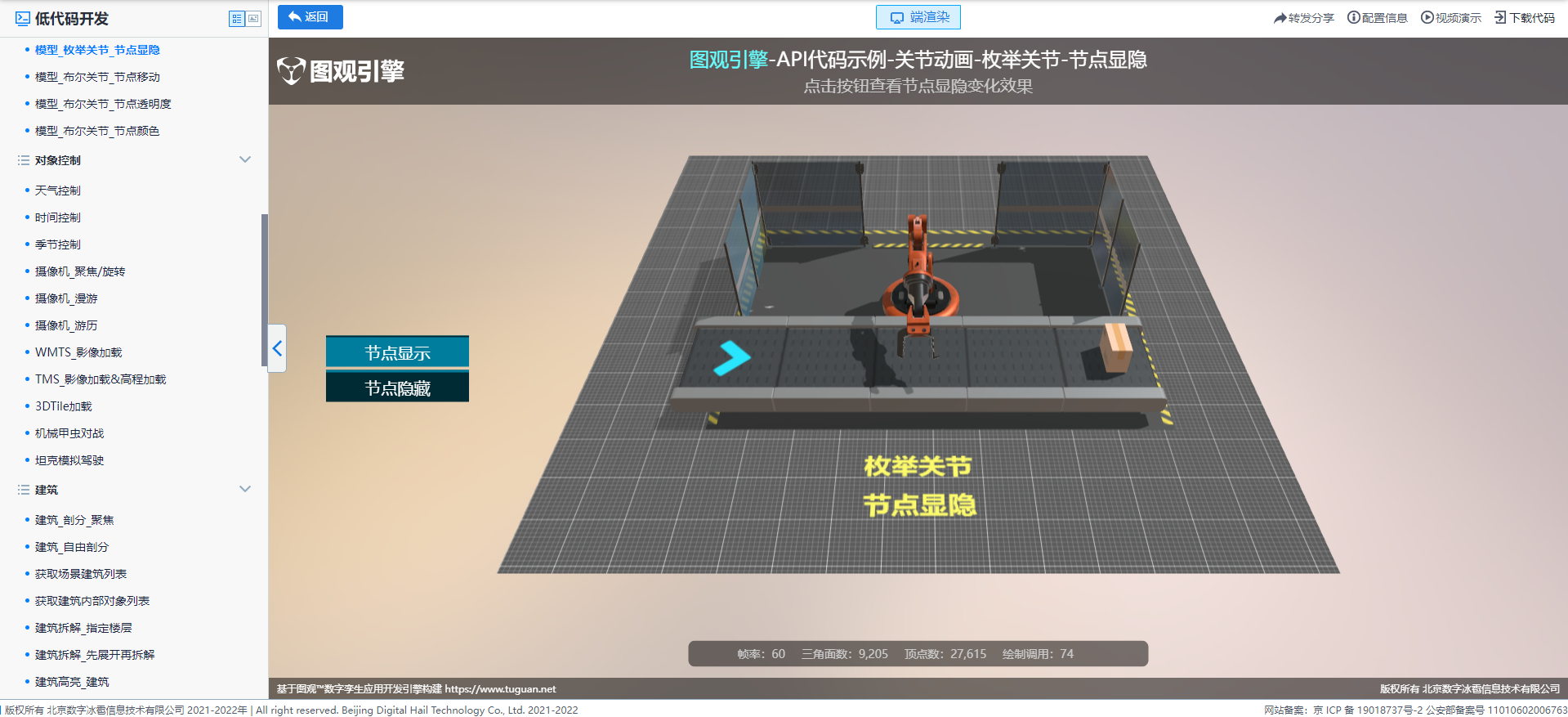Collapse the 建筑 section chevron
Viewport: 1568px width, 717px height.
244,489
